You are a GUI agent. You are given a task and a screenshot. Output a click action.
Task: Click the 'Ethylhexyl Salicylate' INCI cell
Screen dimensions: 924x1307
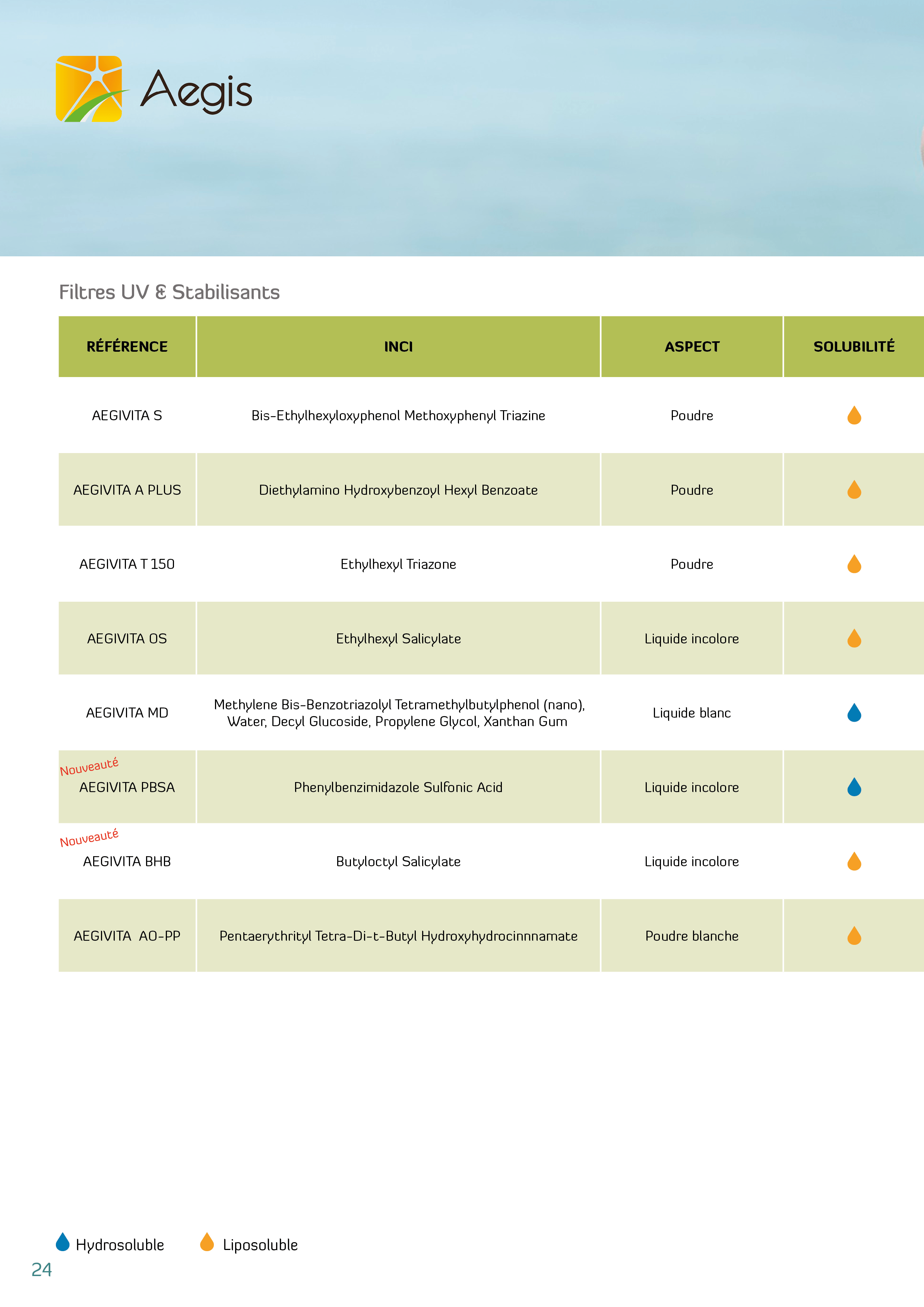pos(399,638)
